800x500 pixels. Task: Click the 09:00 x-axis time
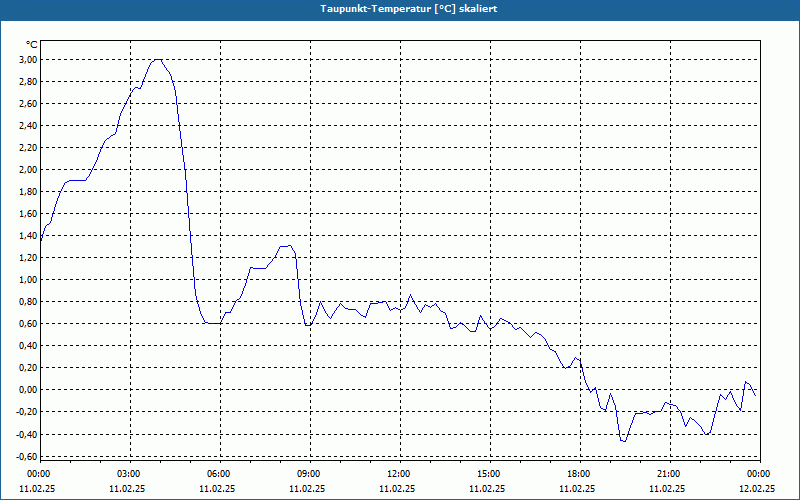[310, 474]
